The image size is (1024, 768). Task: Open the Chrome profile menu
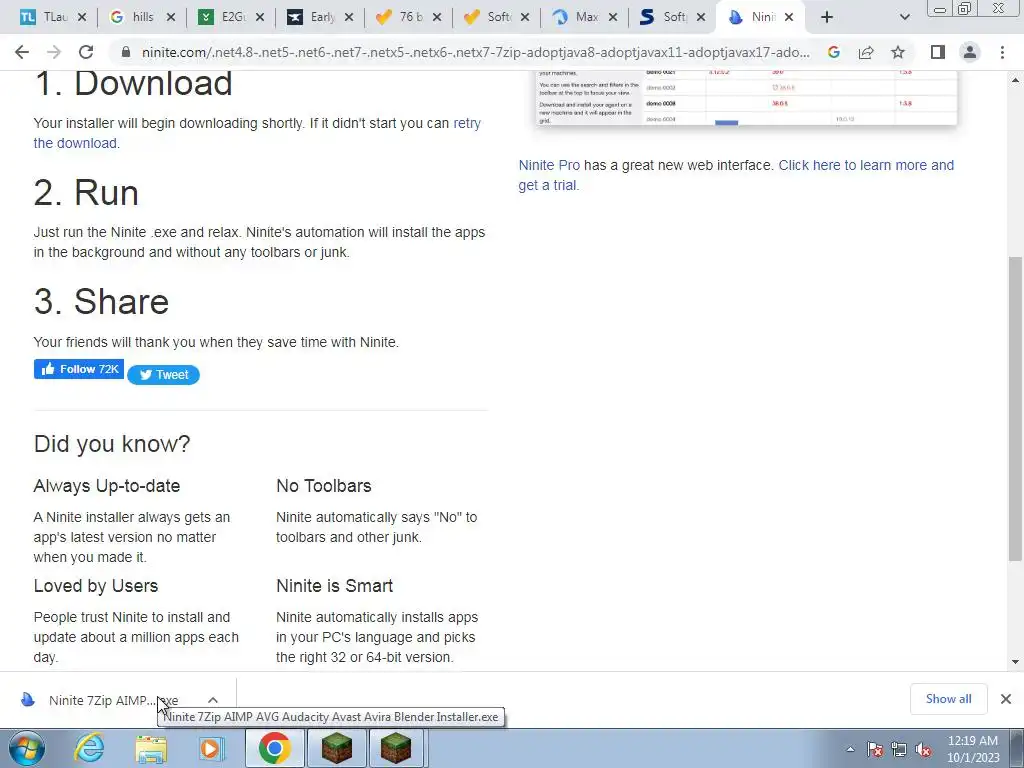(x=970, y=52)
